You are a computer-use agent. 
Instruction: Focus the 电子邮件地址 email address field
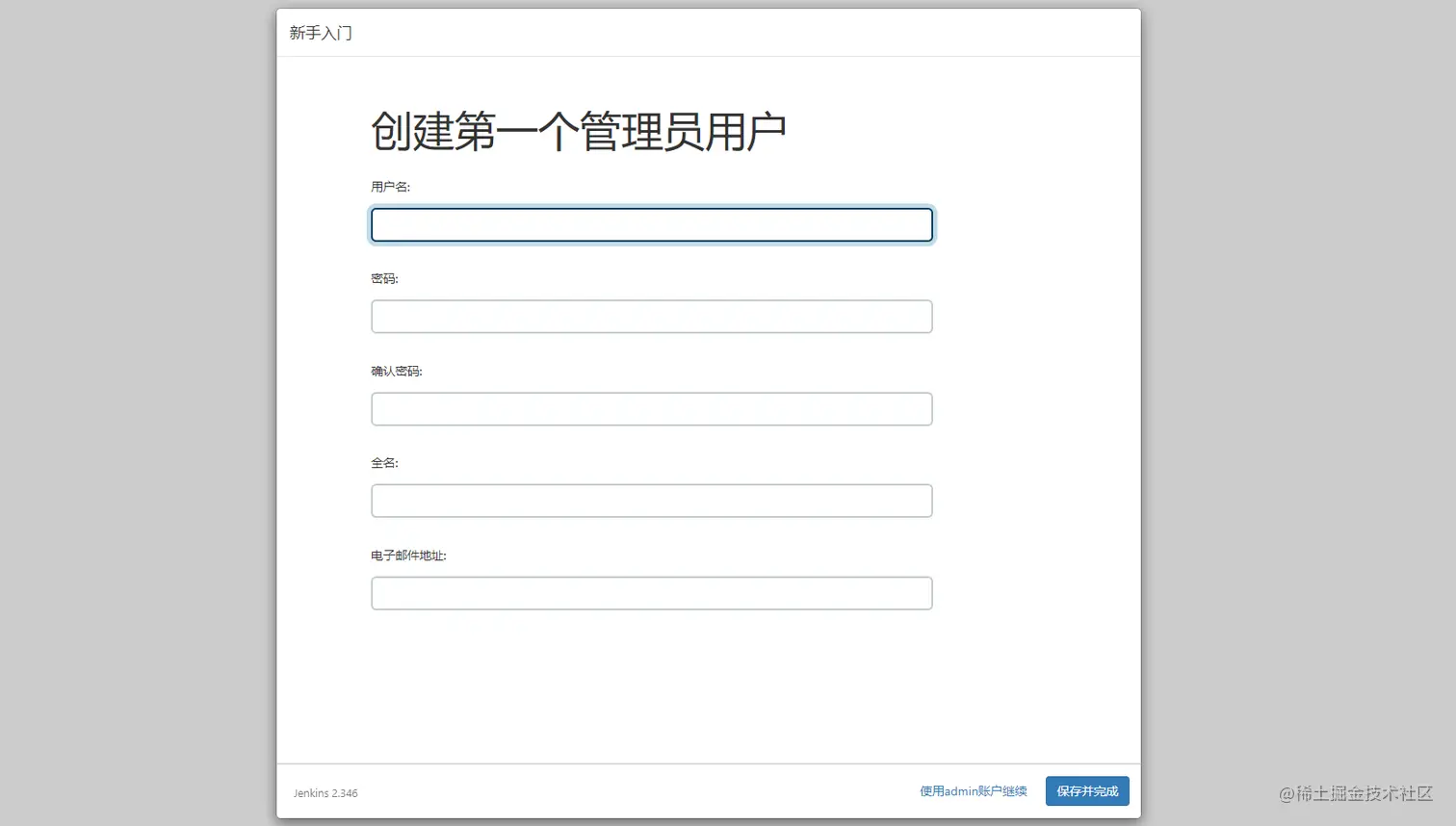point(651,593)
